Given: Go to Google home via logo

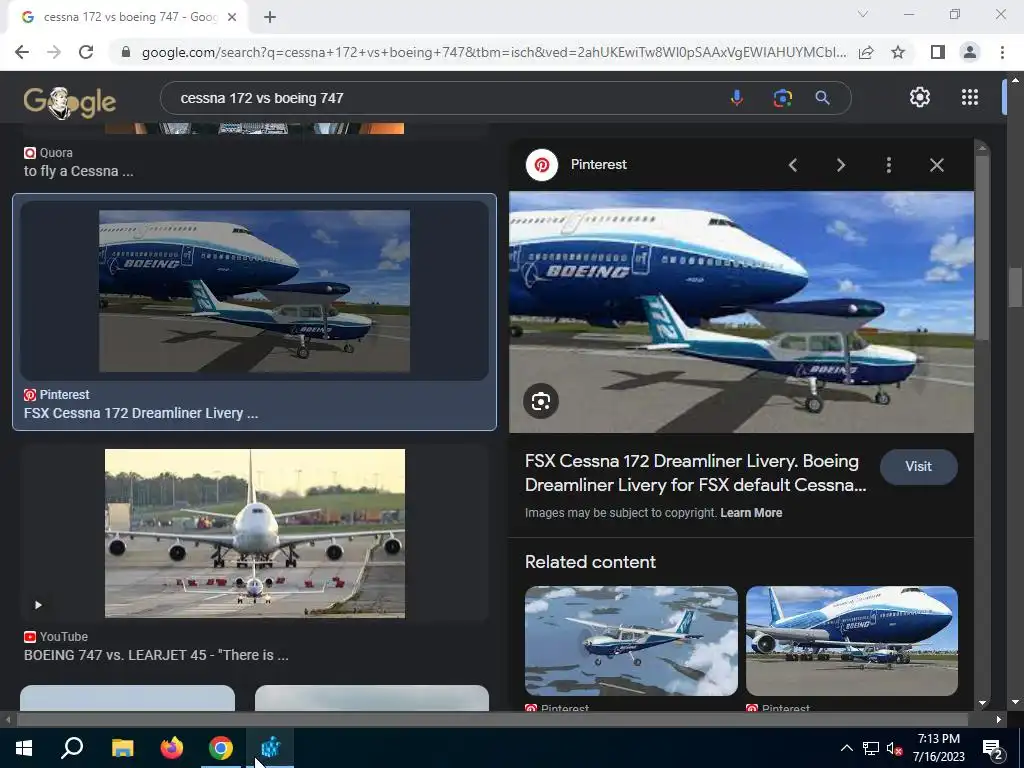Looking at the screenshot, I should pos(70,103).
